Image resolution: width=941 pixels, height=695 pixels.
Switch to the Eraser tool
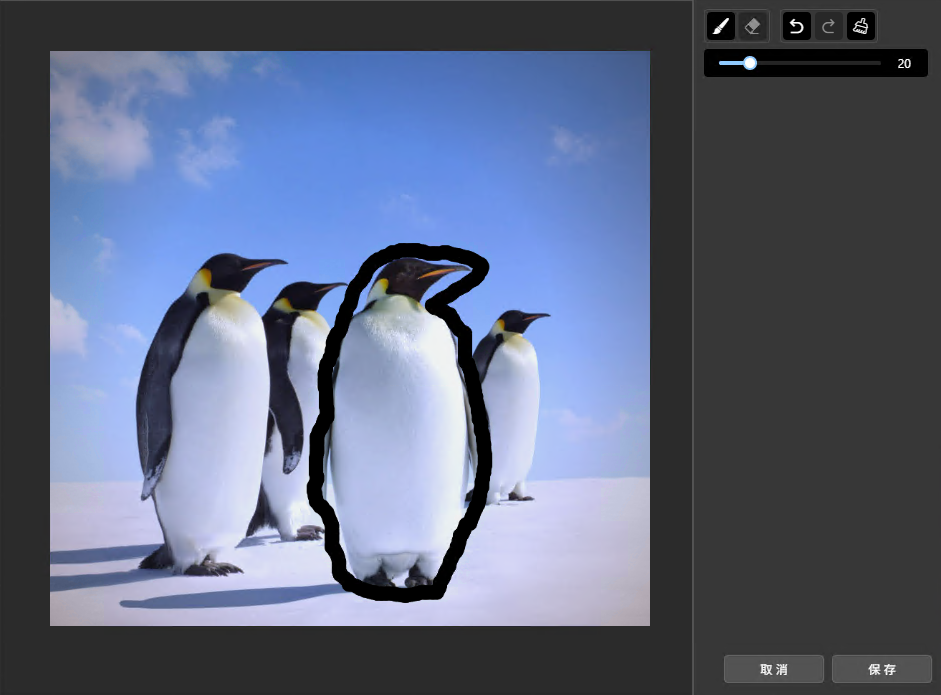(754, 26)
